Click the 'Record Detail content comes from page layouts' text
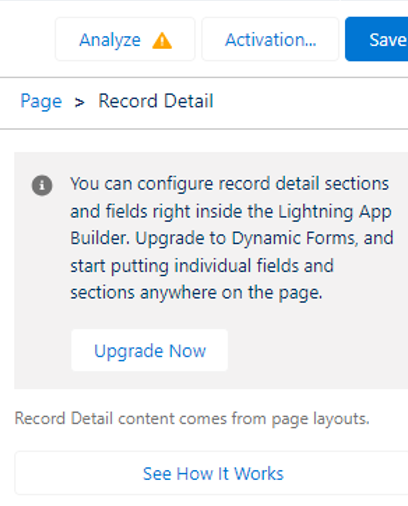The height and width of the screenshot is (506, 408). (x=192, y=419)
